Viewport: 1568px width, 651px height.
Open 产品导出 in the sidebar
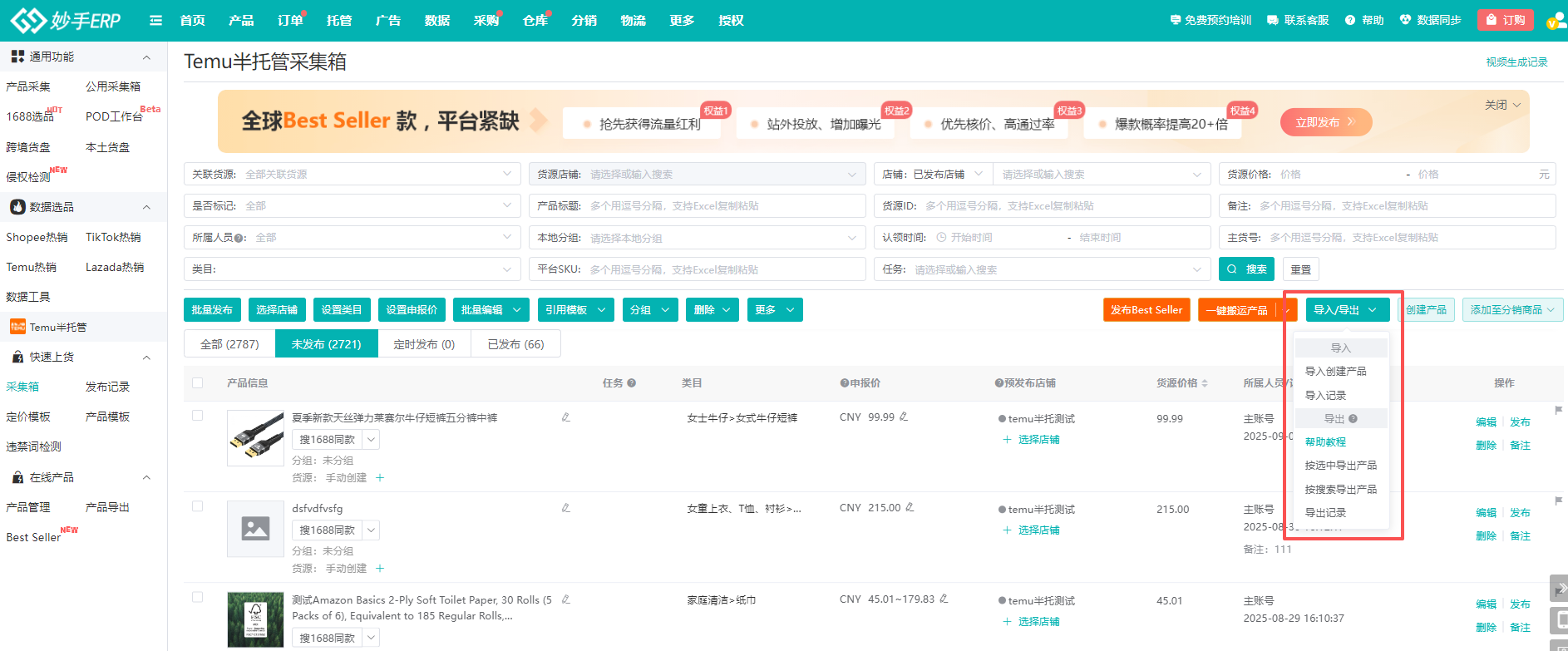coord(107,507)
